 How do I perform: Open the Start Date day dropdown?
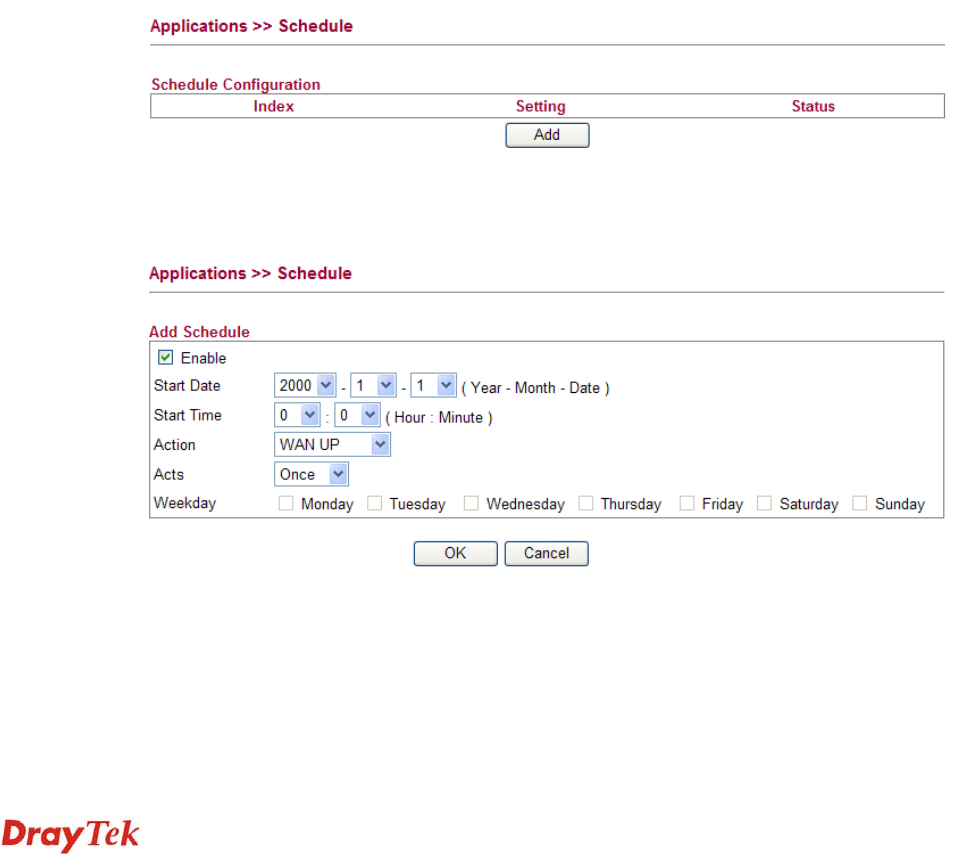pos(433,386)
